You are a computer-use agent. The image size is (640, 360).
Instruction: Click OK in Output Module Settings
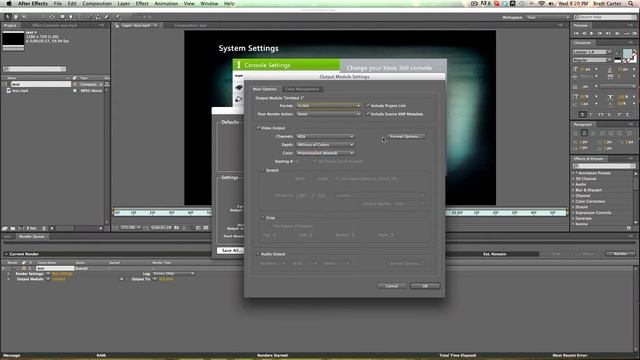tap(425, 286)
